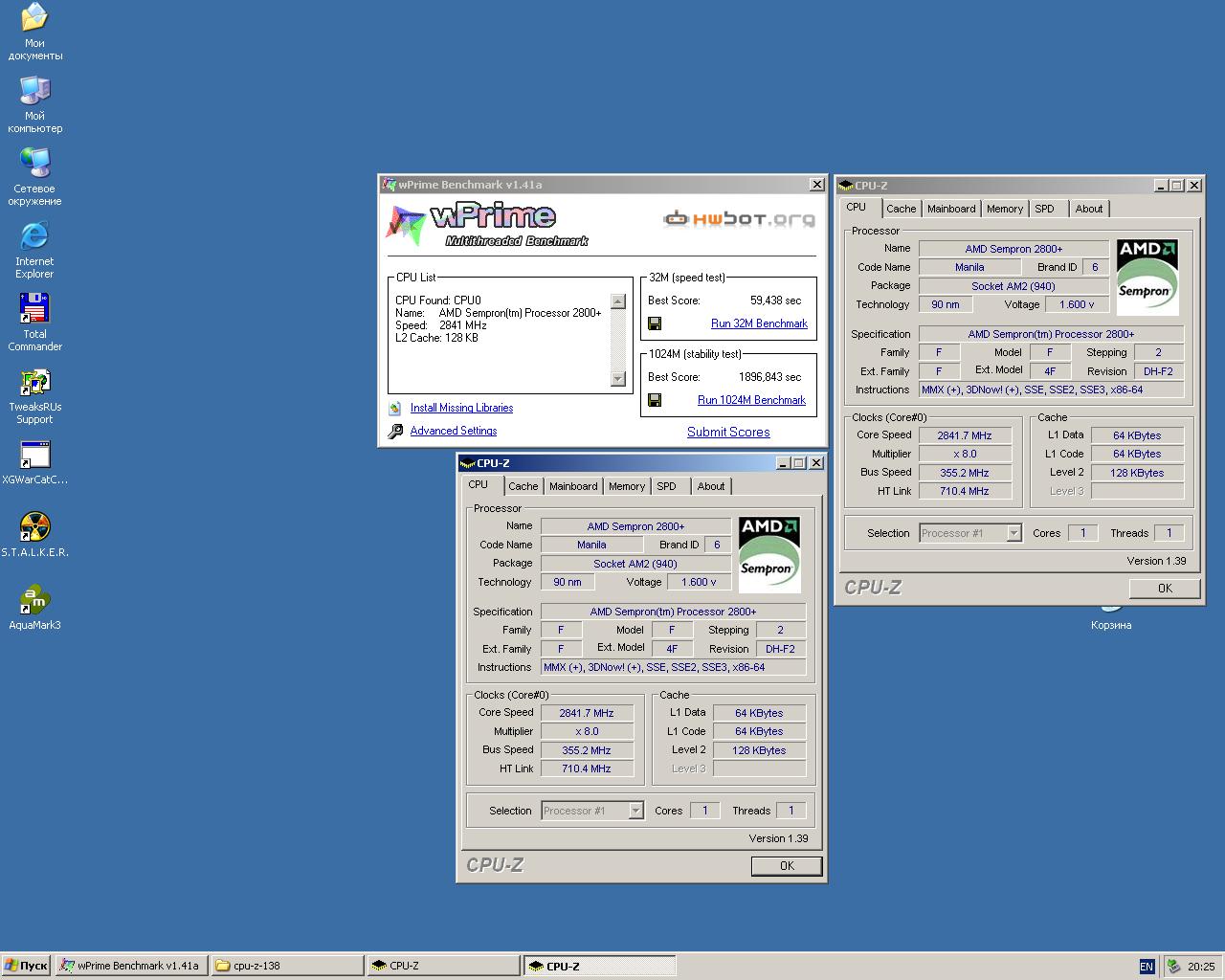This screenshot has width=1225, height=980.
Task: Run the 32M Benchmark
Action: [759, 323]
